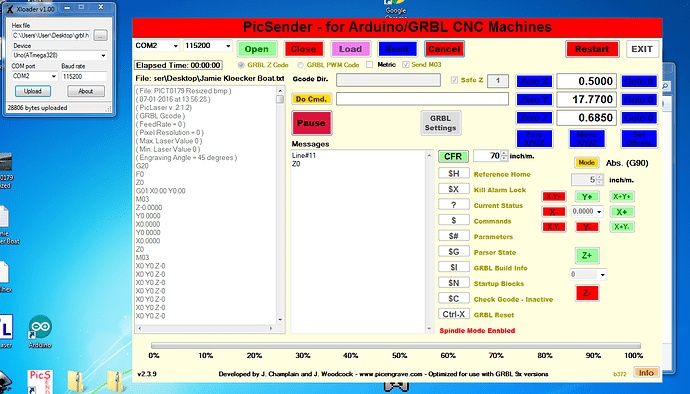This screenshot has height=394, width=690.
Task: Select the GRBL Z Code radio button
Action: click(x=241, y=65)
